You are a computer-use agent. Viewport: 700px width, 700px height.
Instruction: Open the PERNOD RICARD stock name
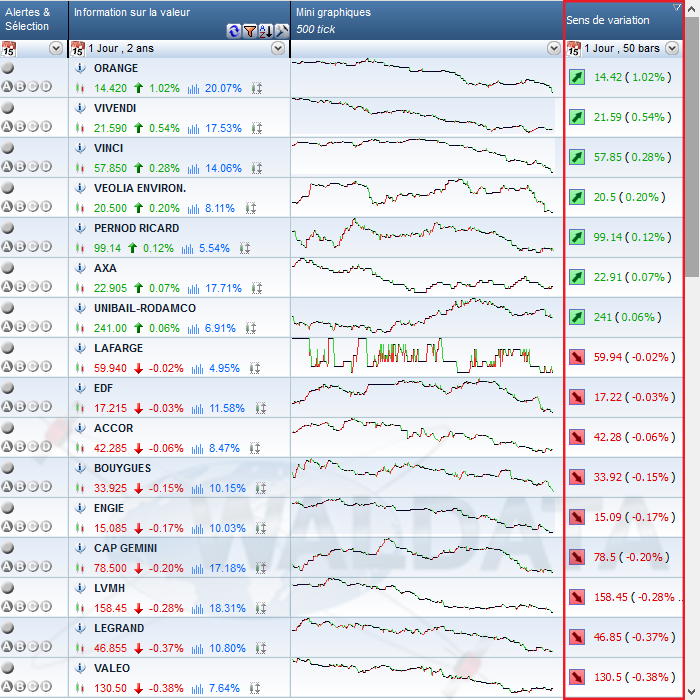coord(137,228)
